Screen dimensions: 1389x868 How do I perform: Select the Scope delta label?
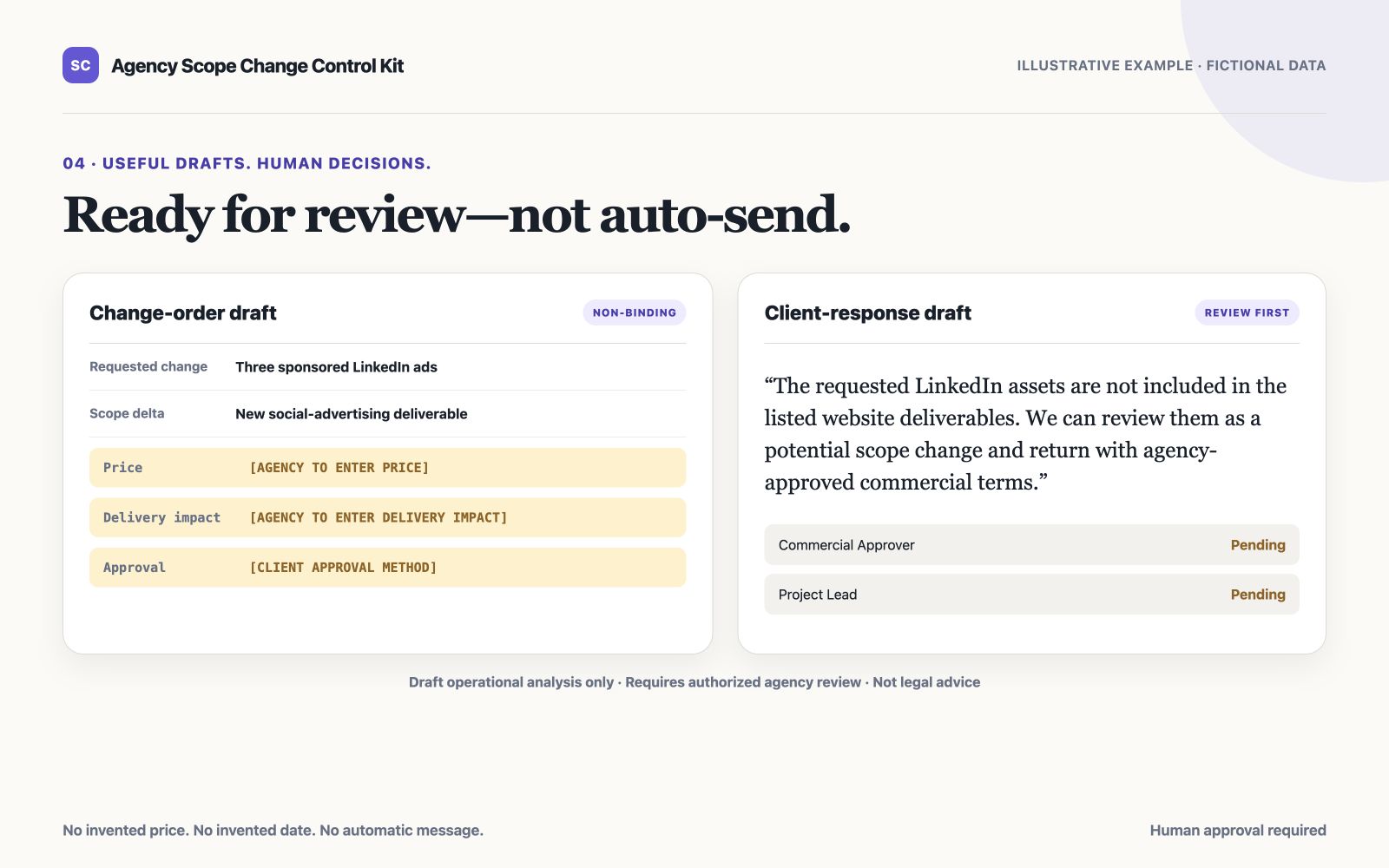[127, 413]
